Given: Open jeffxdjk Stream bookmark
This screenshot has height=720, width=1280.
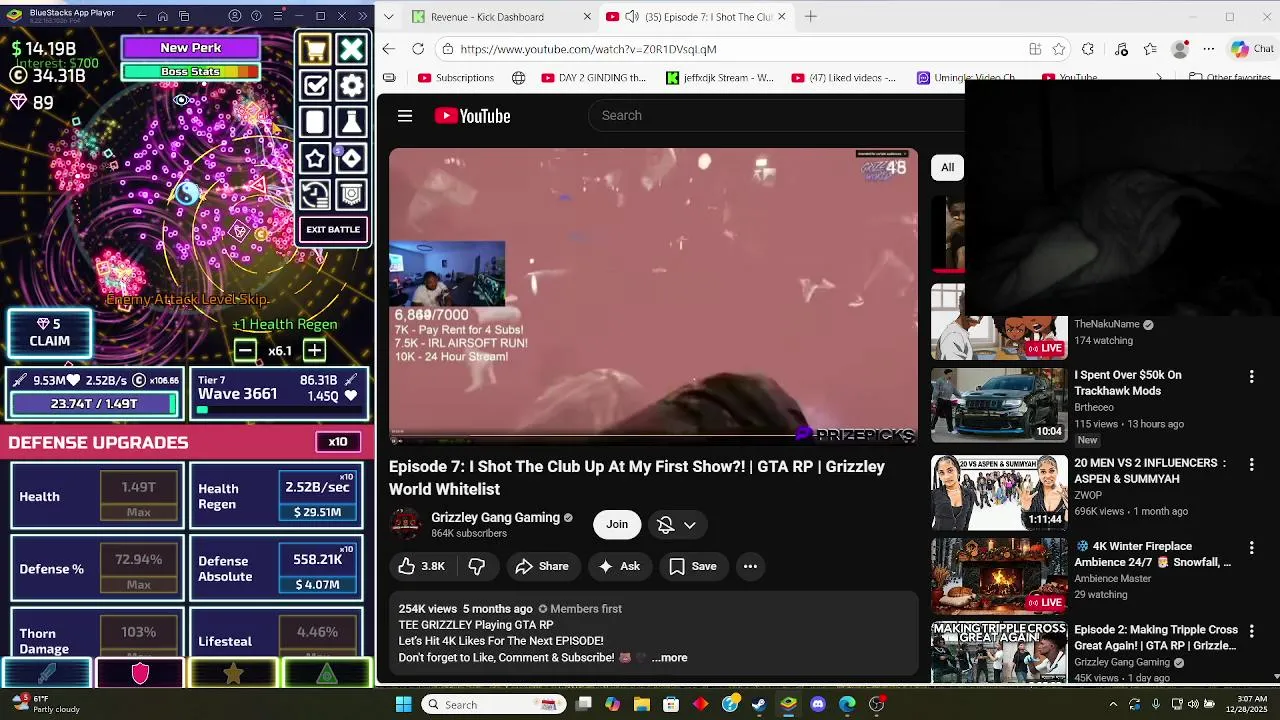Looking at the screenshot, I should click(720, 78).
